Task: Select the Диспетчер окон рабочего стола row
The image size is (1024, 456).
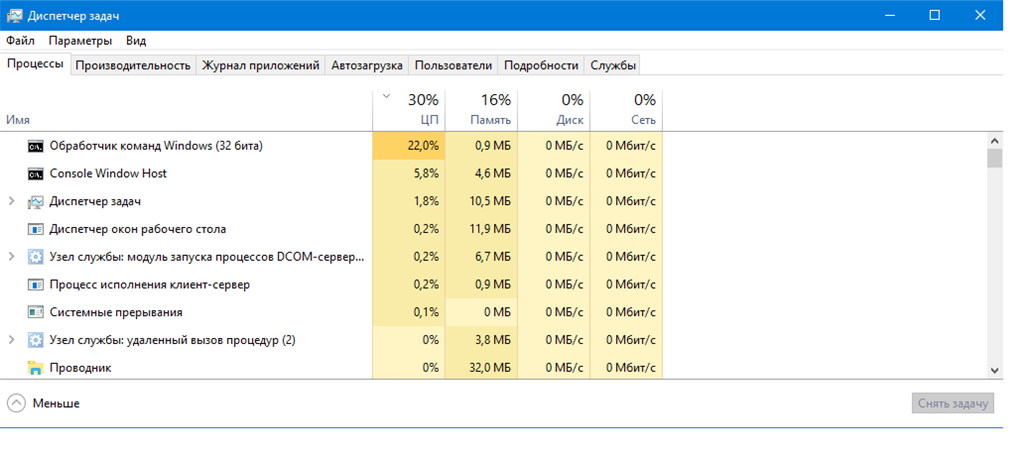Action: click(x=332, y=229)
